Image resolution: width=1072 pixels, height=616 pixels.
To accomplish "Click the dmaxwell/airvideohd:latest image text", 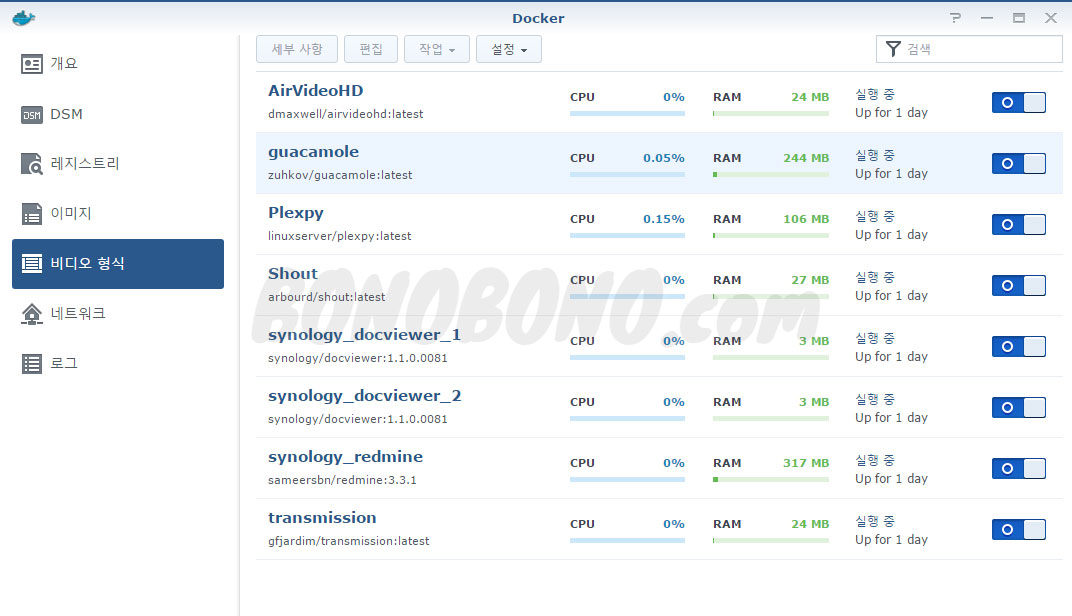I will pos(345,114).
